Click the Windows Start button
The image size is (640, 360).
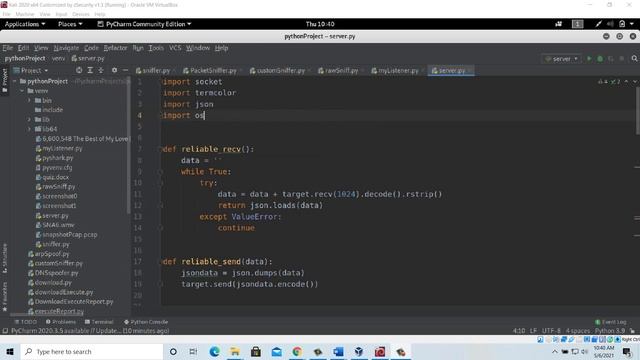pyautogui.click(x=10, y=351)
